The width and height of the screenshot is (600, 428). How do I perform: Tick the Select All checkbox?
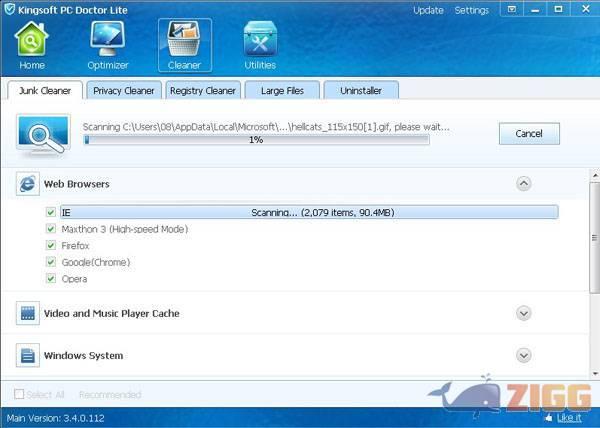click(x=19, y=394)
